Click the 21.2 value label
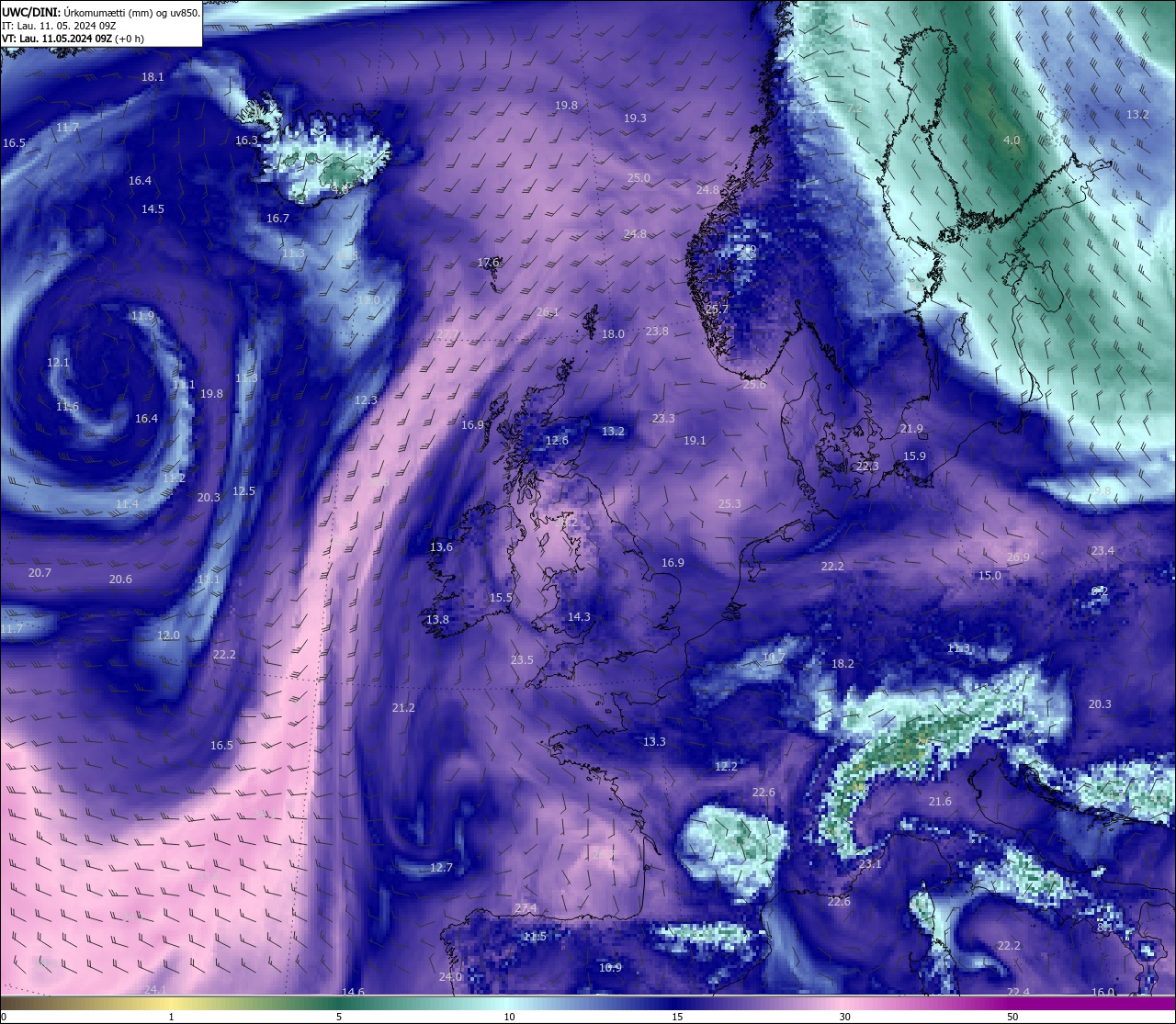This screenshot has width=1176, height=1024. point(403,708)
